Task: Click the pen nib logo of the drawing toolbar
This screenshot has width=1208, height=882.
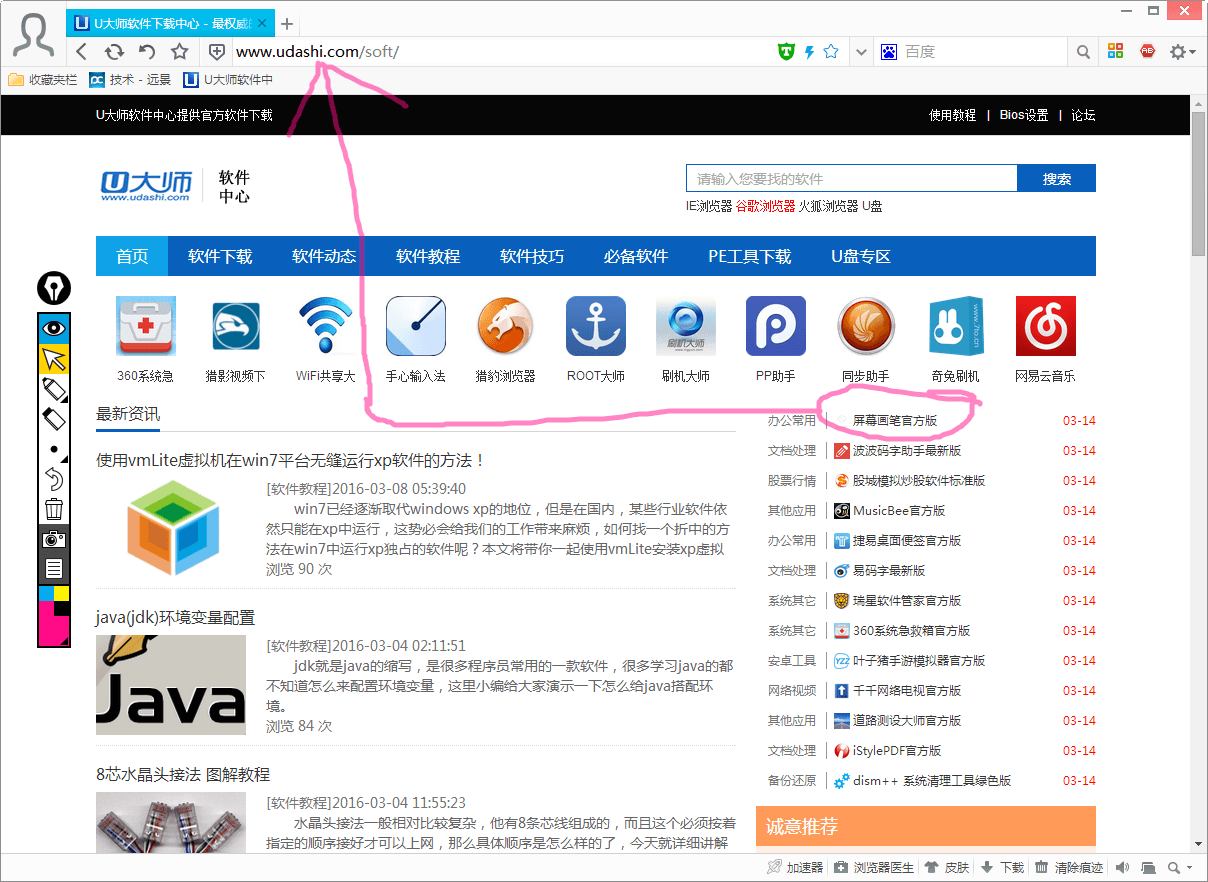Action: pos(54,288)
